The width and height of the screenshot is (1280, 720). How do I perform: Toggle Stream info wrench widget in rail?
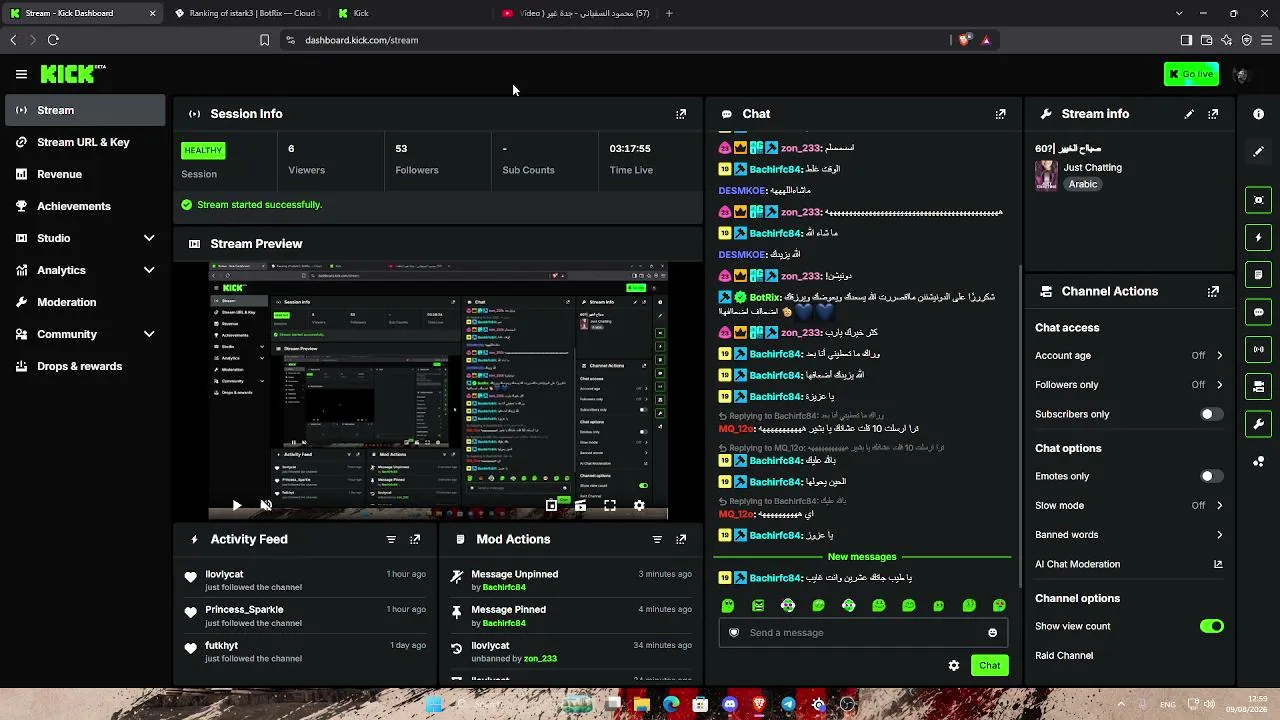tap(1259, 424)
